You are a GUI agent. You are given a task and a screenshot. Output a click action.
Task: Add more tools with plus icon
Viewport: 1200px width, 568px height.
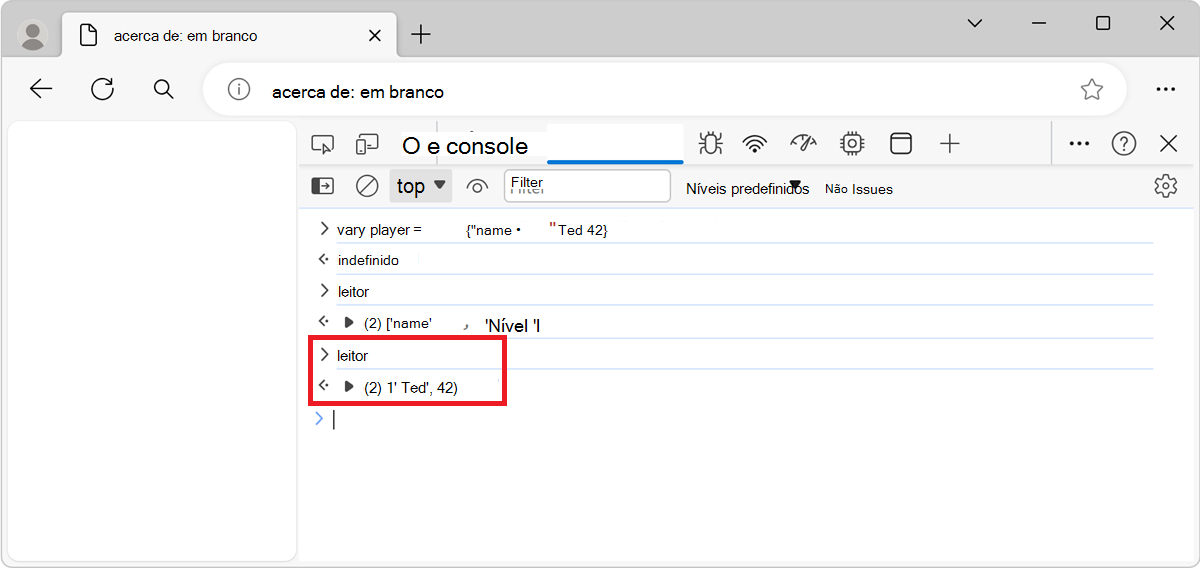tap(950, 144)
